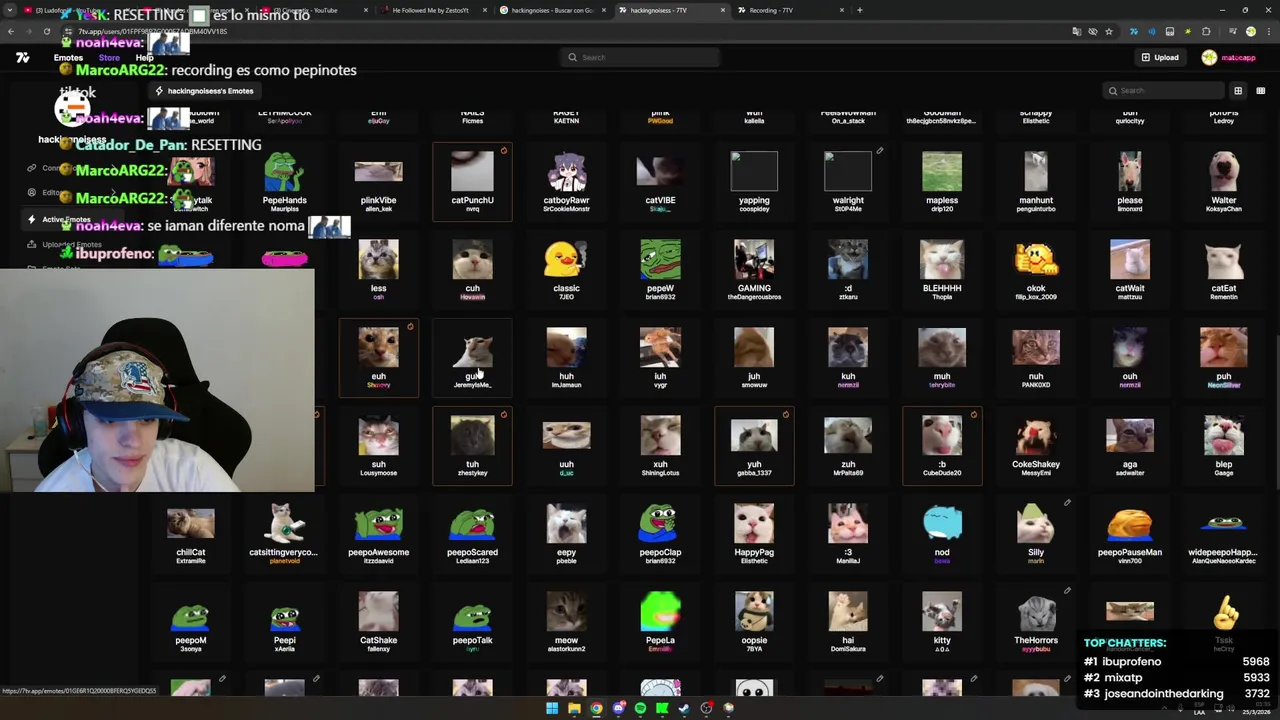1280x720 pixels.
Task: Open the PepeHands emote card
Action: [284, 180]
